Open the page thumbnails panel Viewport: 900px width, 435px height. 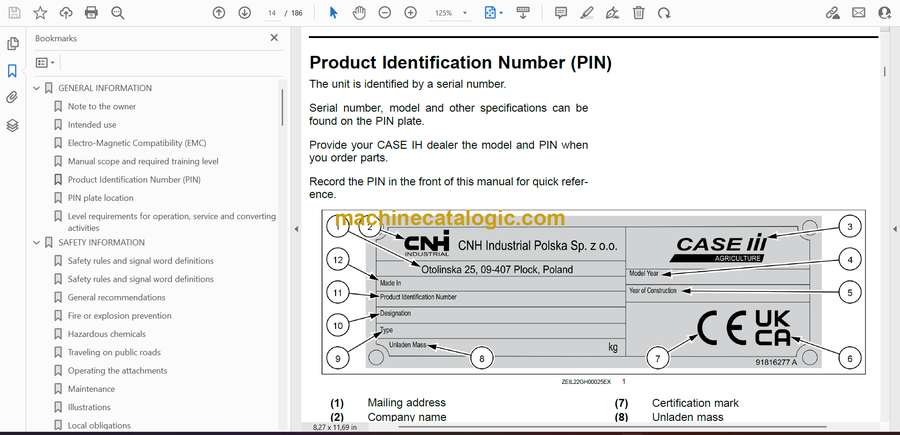[x=13, y=44]
